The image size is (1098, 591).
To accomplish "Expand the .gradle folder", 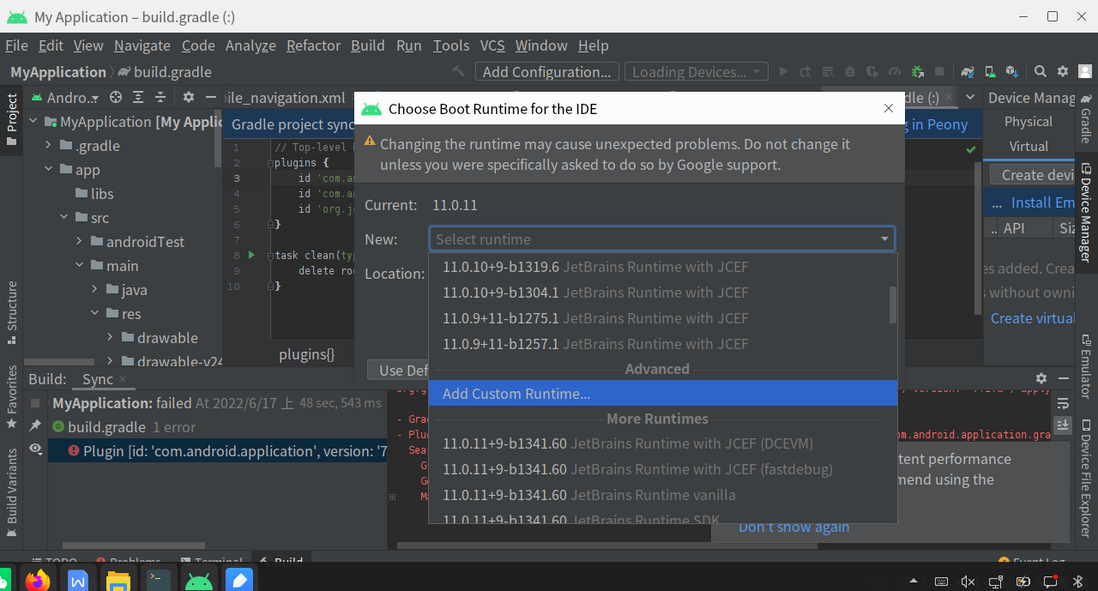I will point(48,146).
